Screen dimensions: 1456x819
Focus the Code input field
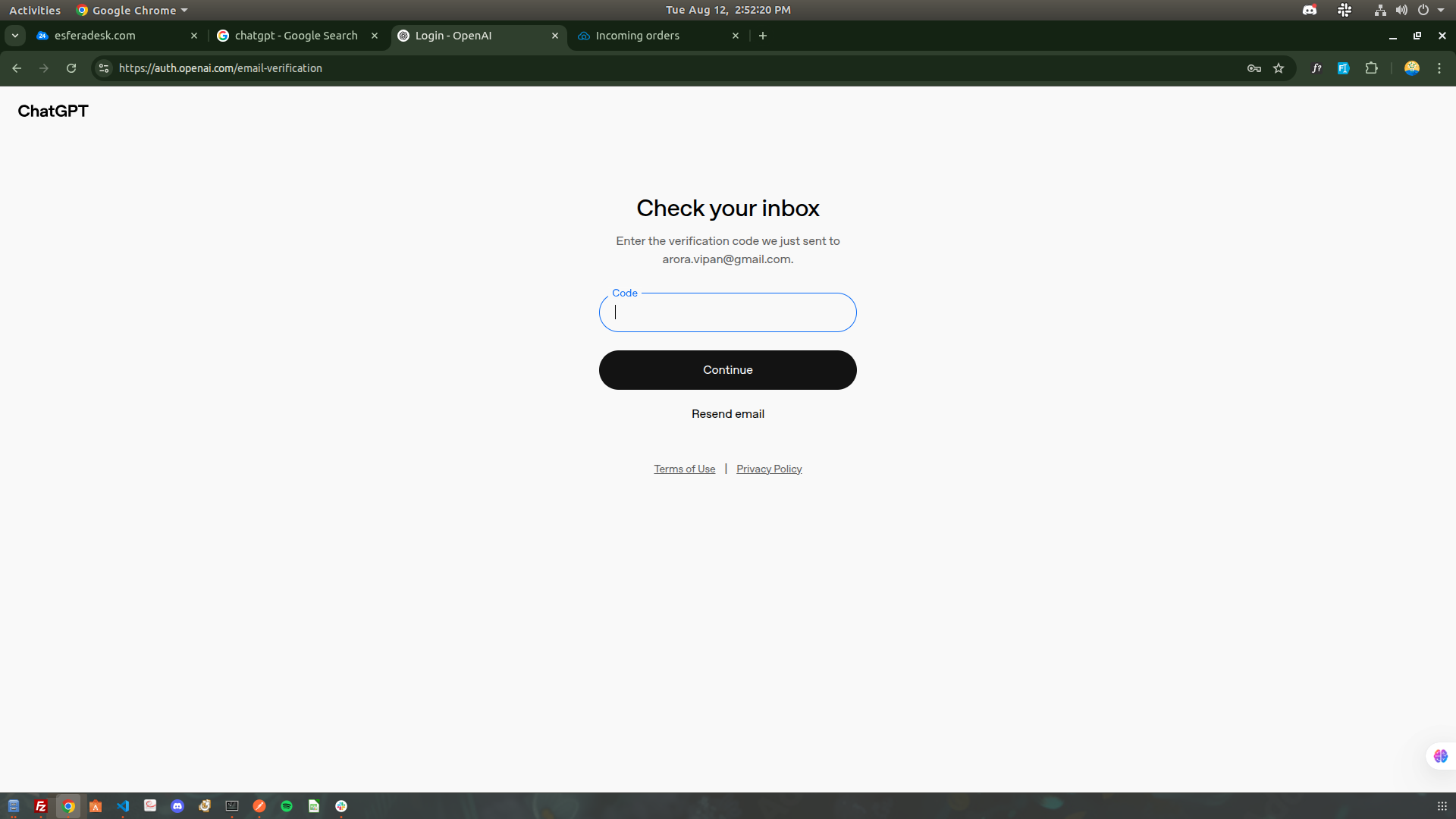tap(727, 312)
